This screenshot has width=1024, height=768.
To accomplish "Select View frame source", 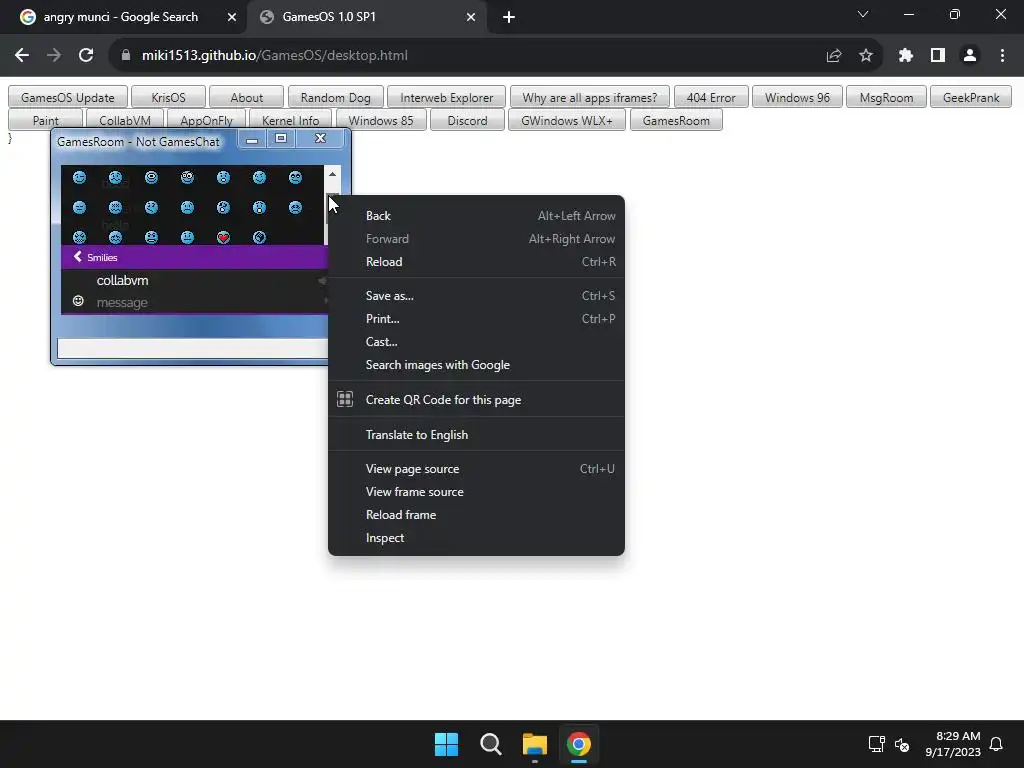I will click(x=476, y=492).
